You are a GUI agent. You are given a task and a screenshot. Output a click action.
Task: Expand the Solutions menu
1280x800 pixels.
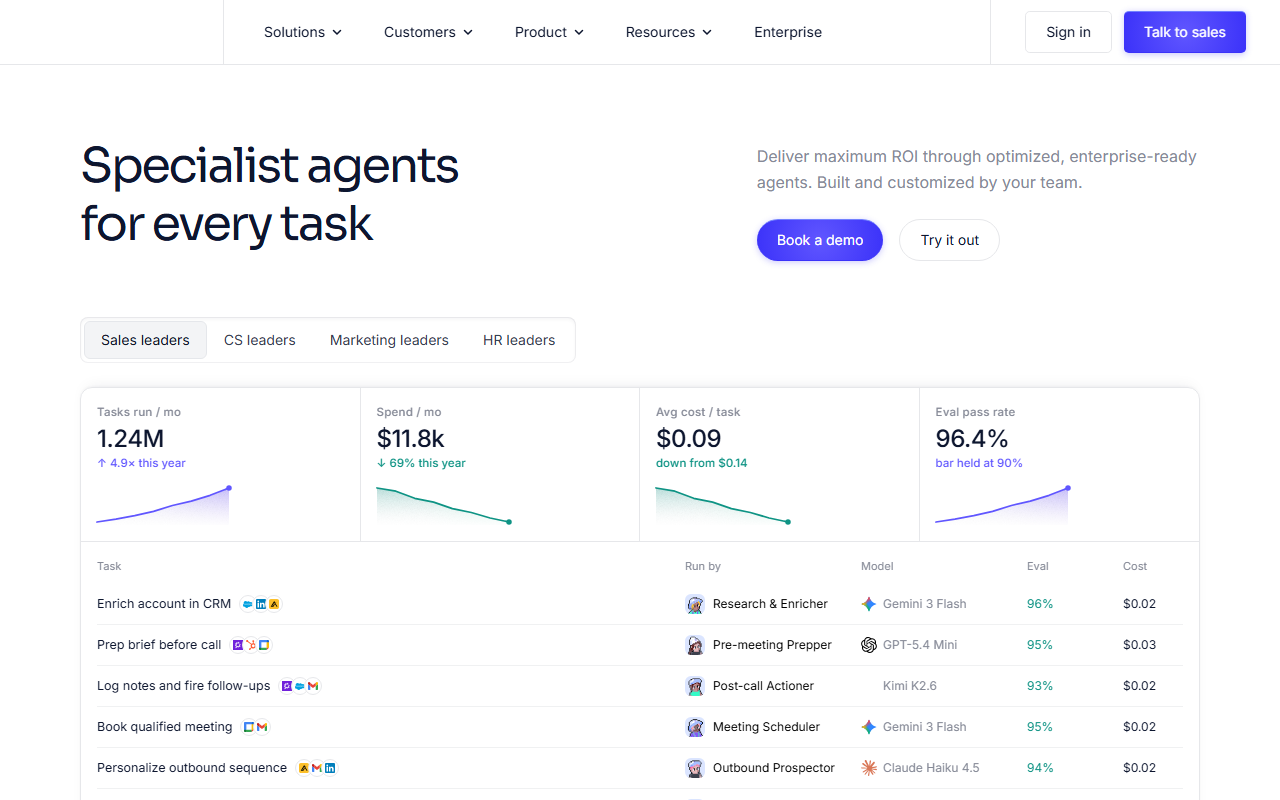303,32
